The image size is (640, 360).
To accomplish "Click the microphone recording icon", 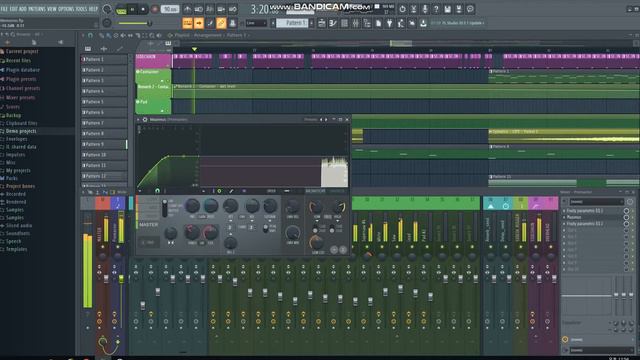I will coord(425,9).
